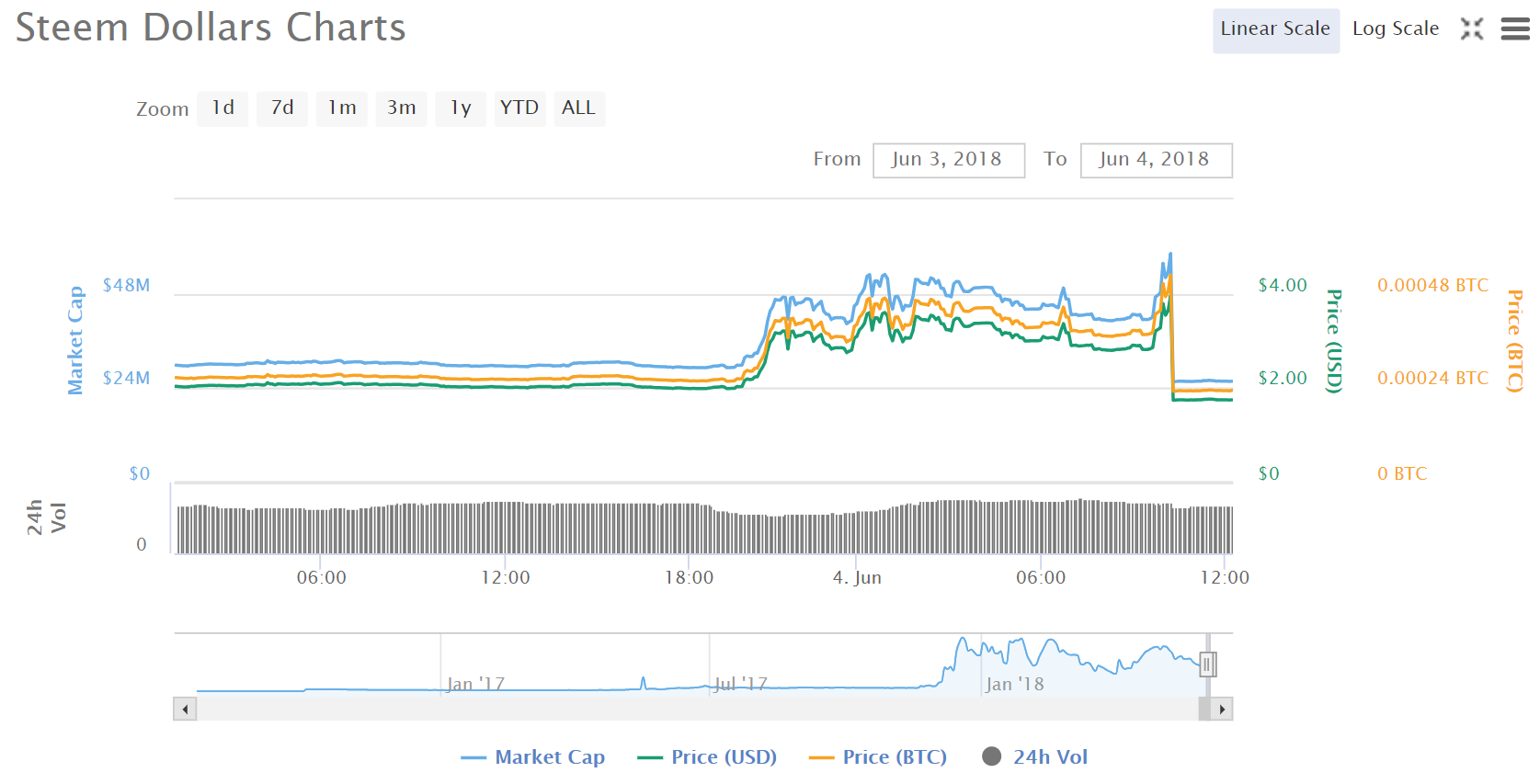Click the 24h Vol axis title

click(46, 517)
